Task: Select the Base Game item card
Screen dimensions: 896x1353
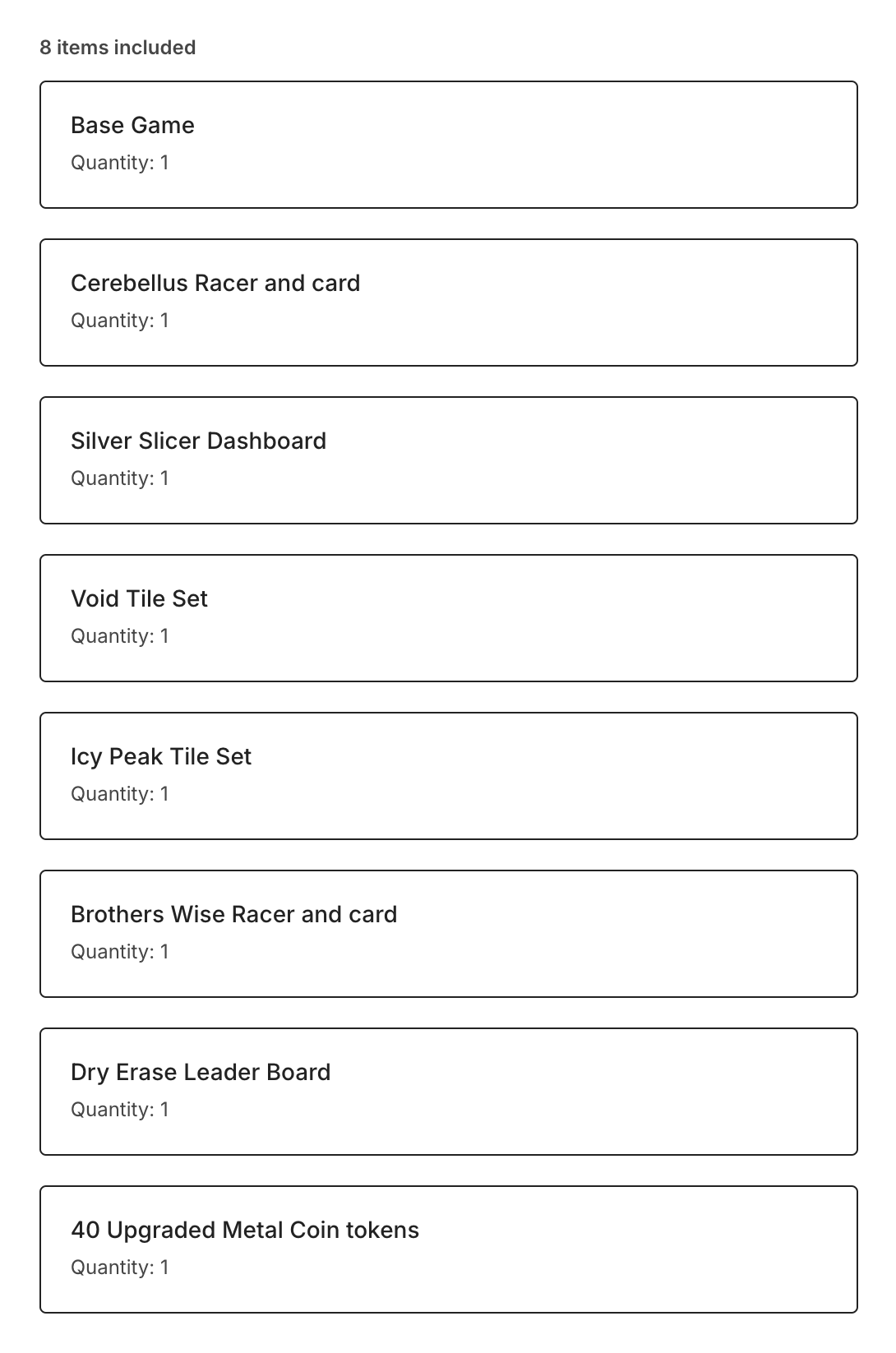Action: tap(448, 145)
